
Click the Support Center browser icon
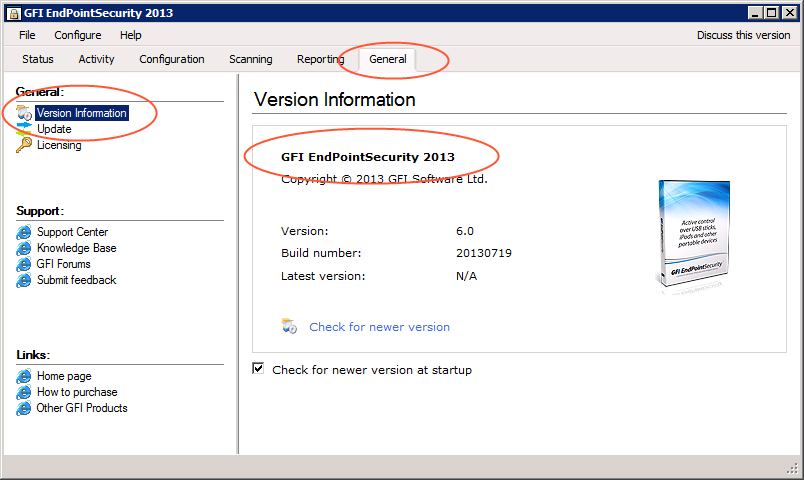point(24,232)
